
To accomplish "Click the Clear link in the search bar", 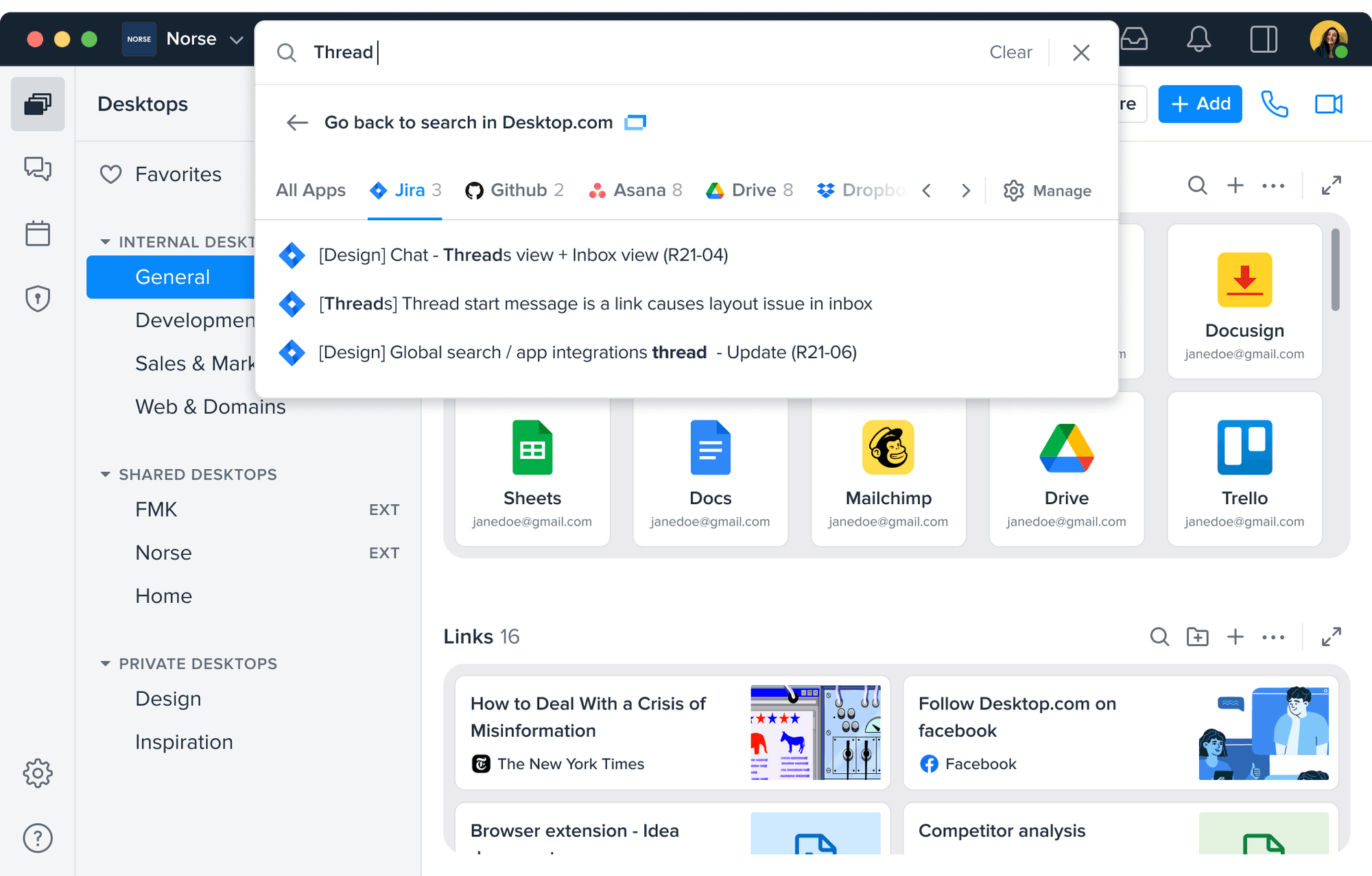I will tap(1010, 52).
